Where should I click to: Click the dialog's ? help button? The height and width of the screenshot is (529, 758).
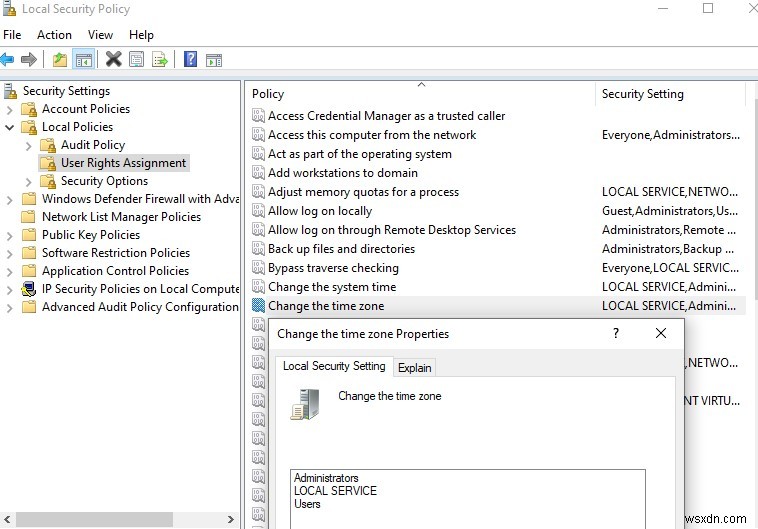(x=615, y=333)
